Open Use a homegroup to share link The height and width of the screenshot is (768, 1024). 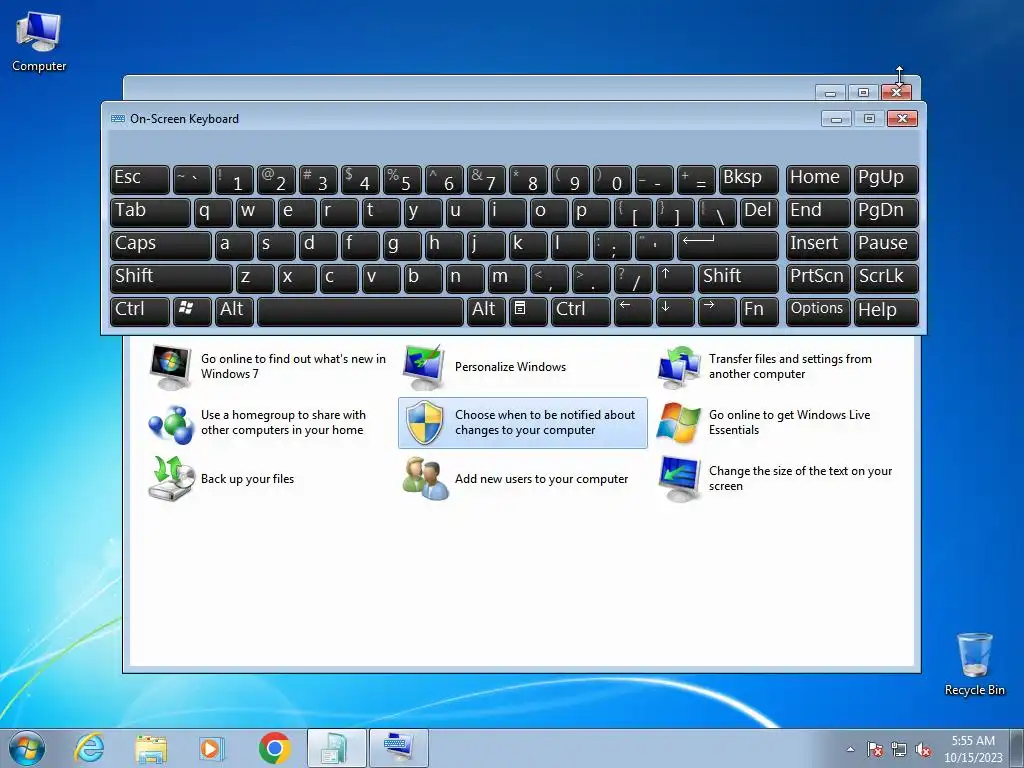283,423
